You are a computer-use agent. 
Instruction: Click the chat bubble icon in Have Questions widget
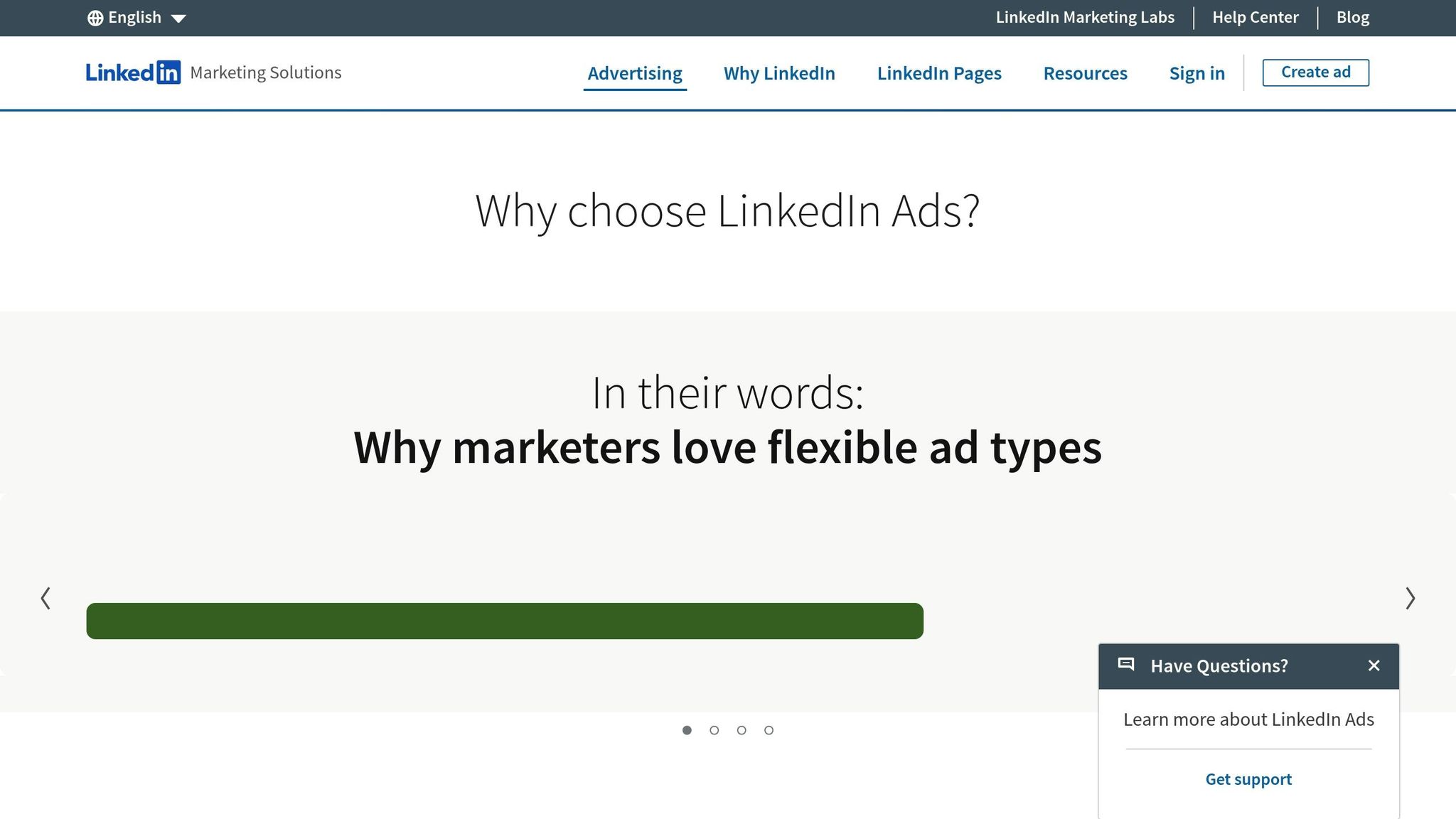[1127, 665]
